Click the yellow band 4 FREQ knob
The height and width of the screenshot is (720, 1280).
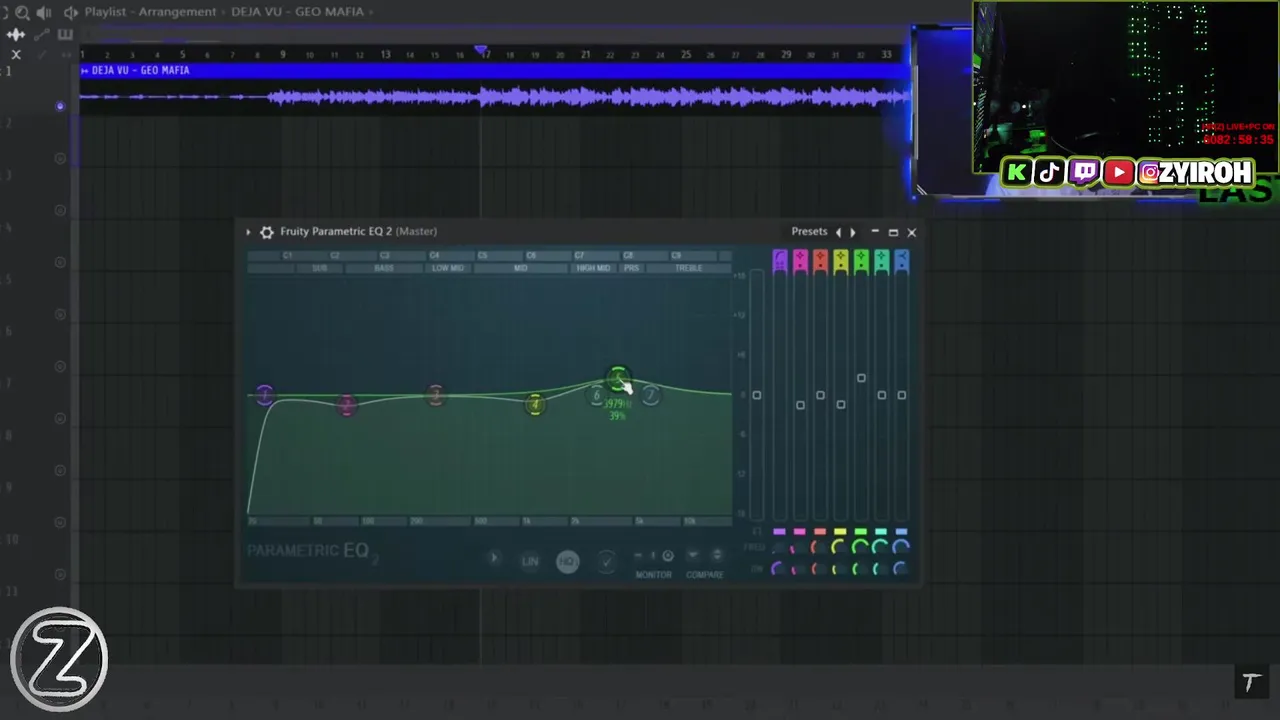(x=838, y=547)
